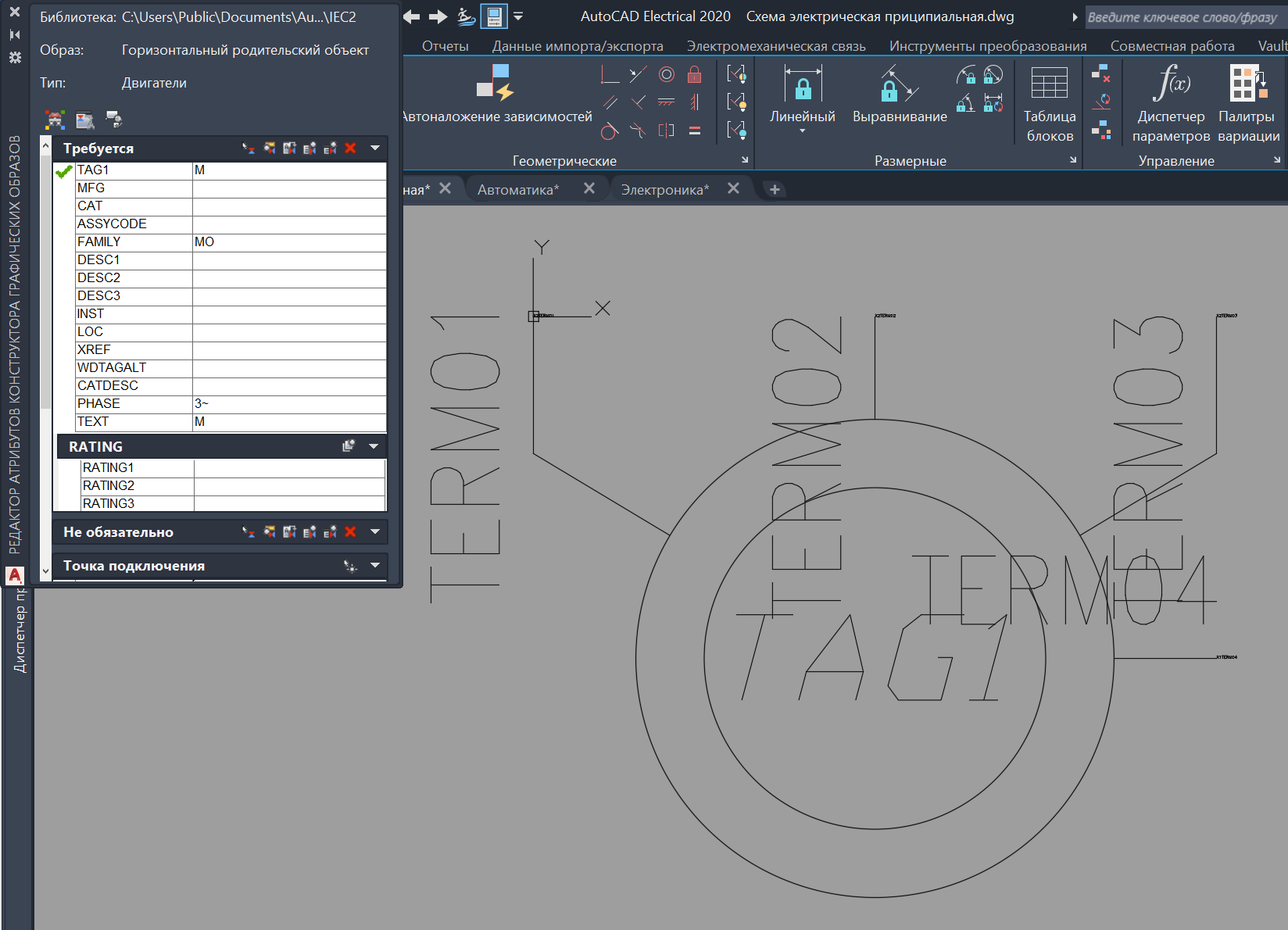
Task: Click the Aligned (Выравнивание) dimensional constraint icon
Action: [x=900, y=83]
